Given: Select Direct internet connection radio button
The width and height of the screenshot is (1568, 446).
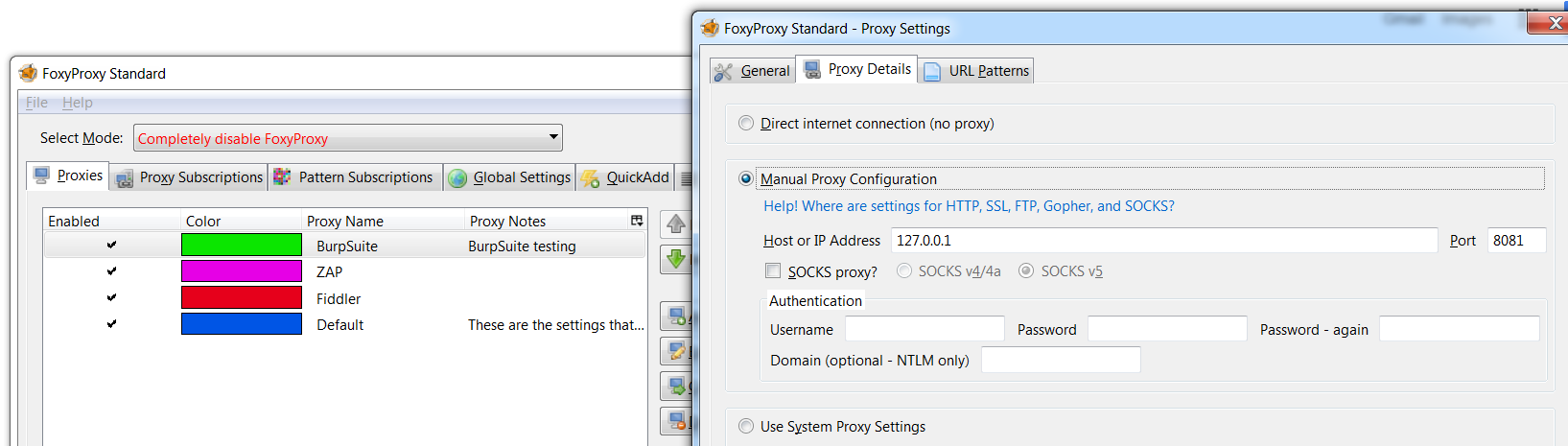Looking at the screenshot, I should (746, 123).
